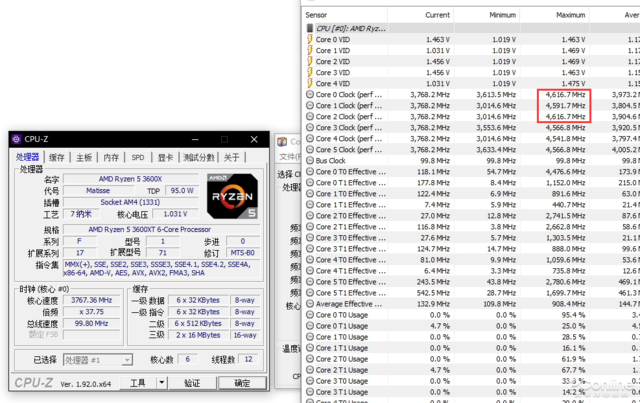Click the Core 2 Clock sensor icon
This screenshot has height=403, width=640.
coord(310,116)
